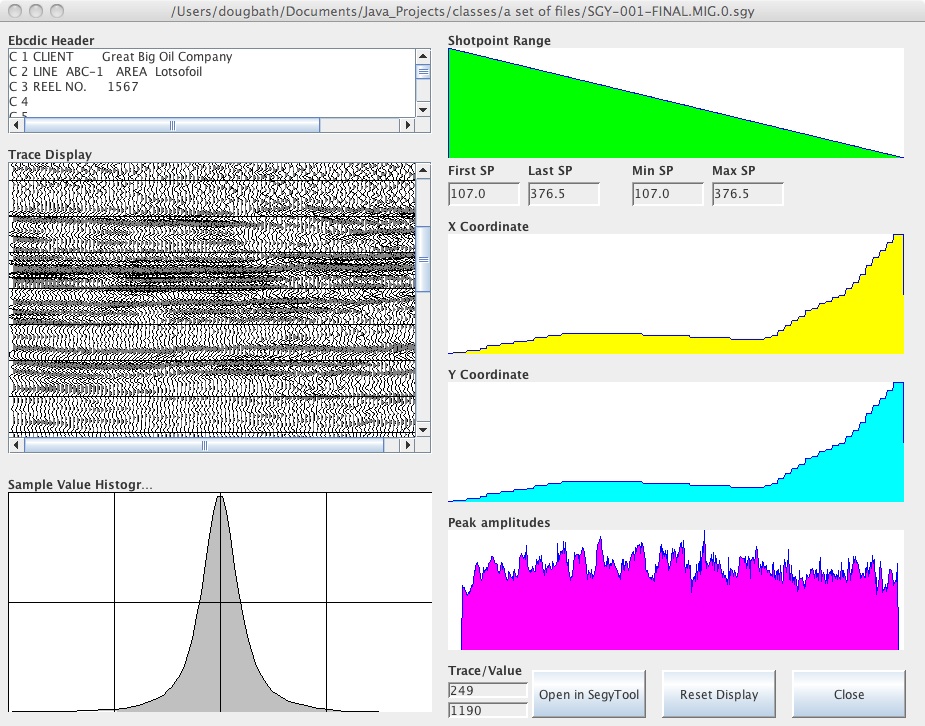Click Ebcdic Header horizontal scroll right arrow
The height and width of the screenshot is (726, 925).
pyautogui.click(x=406, y=126)
